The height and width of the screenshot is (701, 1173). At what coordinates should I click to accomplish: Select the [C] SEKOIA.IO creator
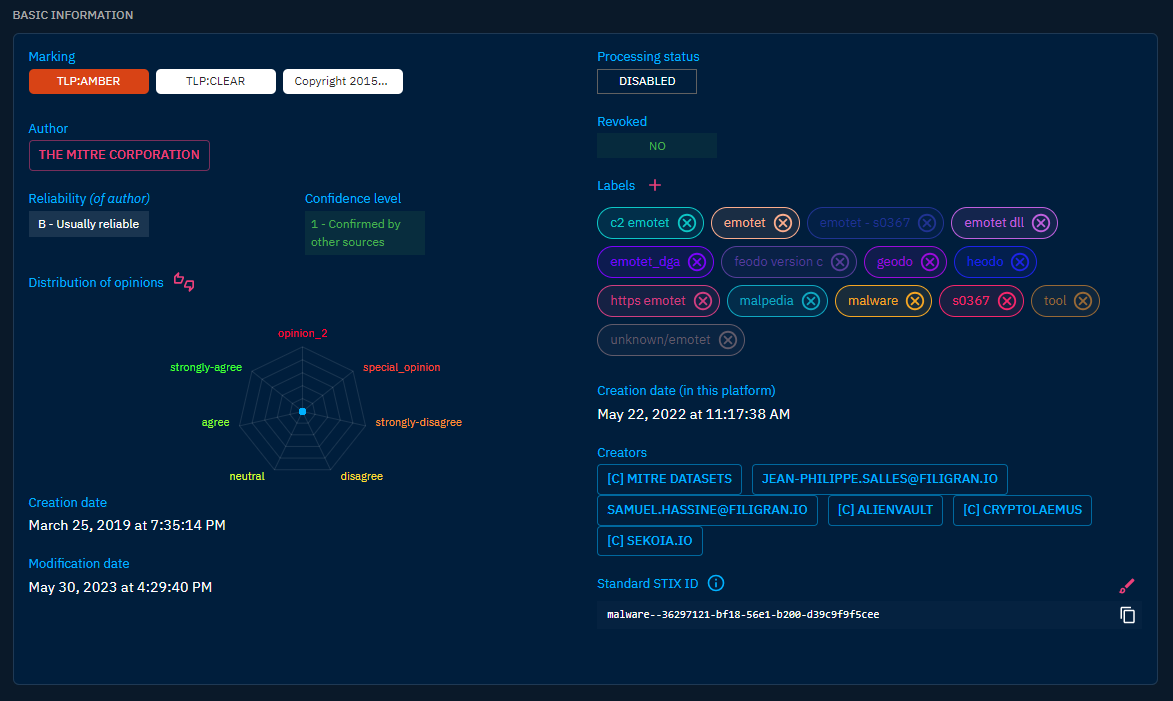click(x=650, y=541)
